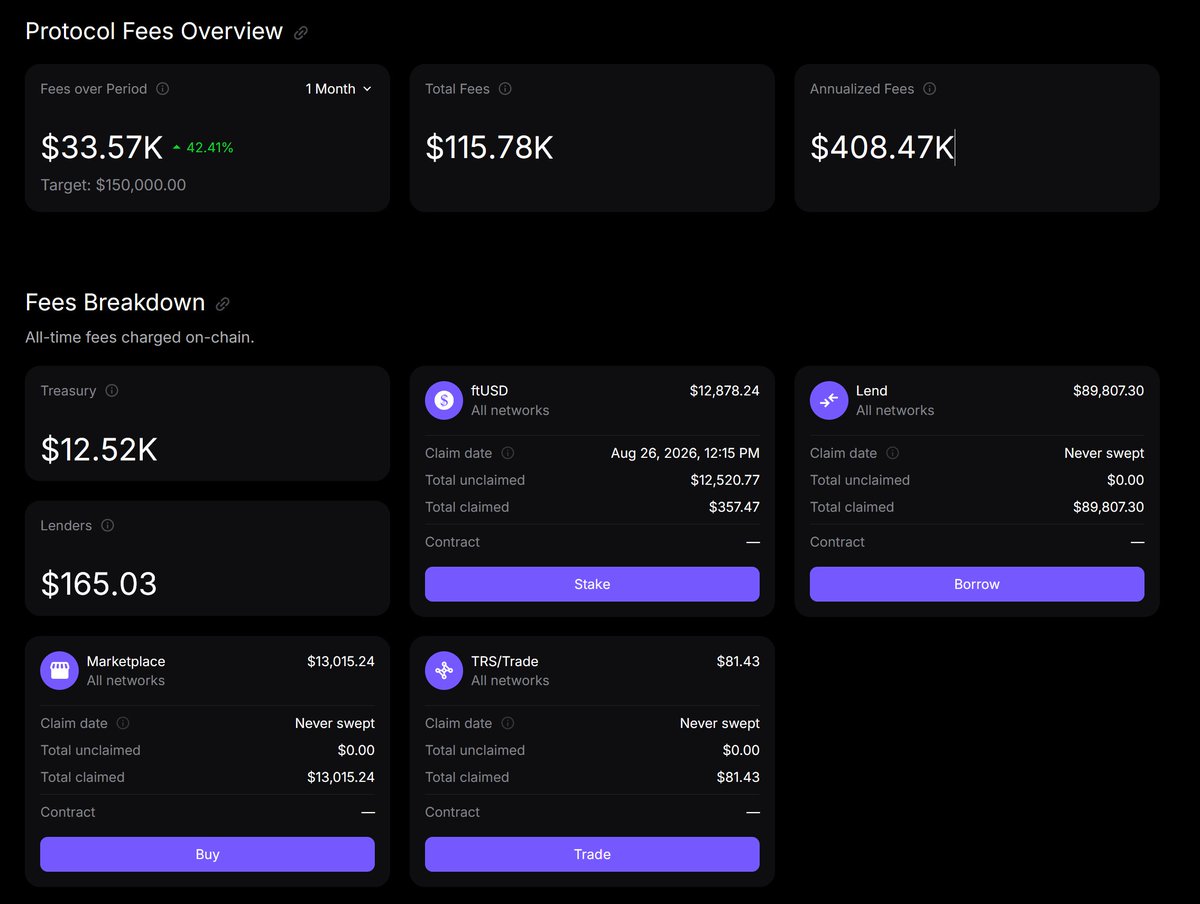This screenshot has height=904, width=1200.
Task: Info icon by ftUSD Claim date
Action: pyautogui.click(x=508, y=453)
